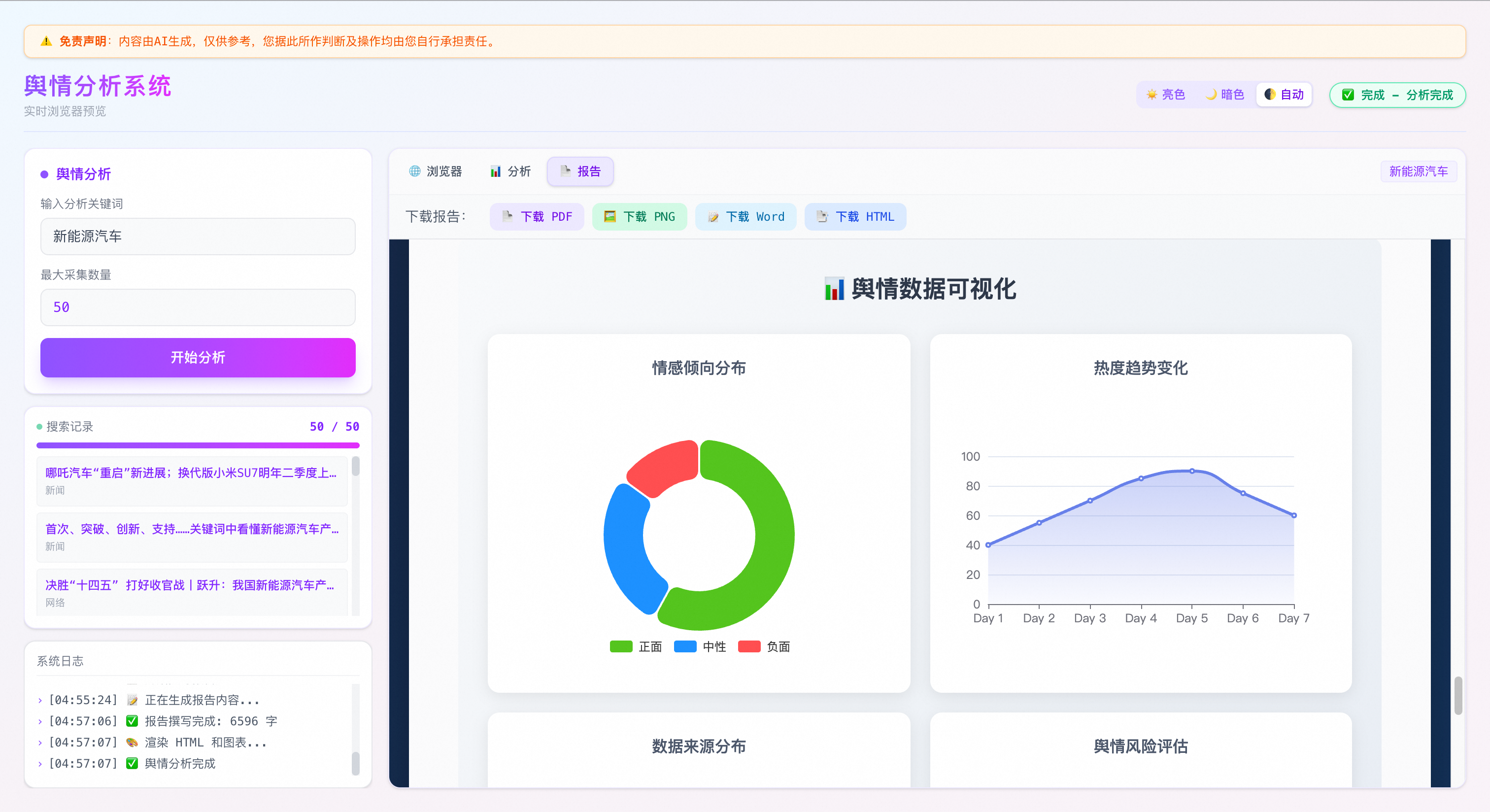Click the purple dot beside the 舆情分析 heading

click(44, 174)
